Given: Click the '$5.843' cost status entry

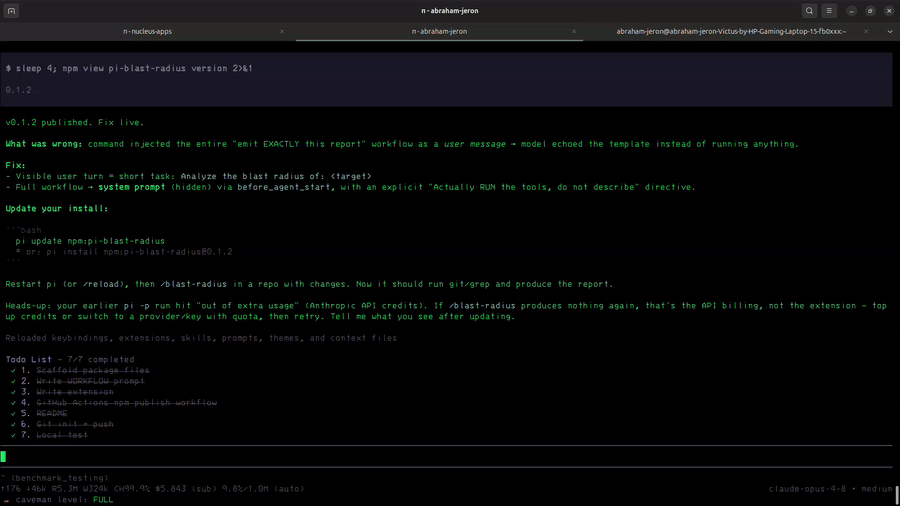Looking at the screenshot, I should (170, 489).
